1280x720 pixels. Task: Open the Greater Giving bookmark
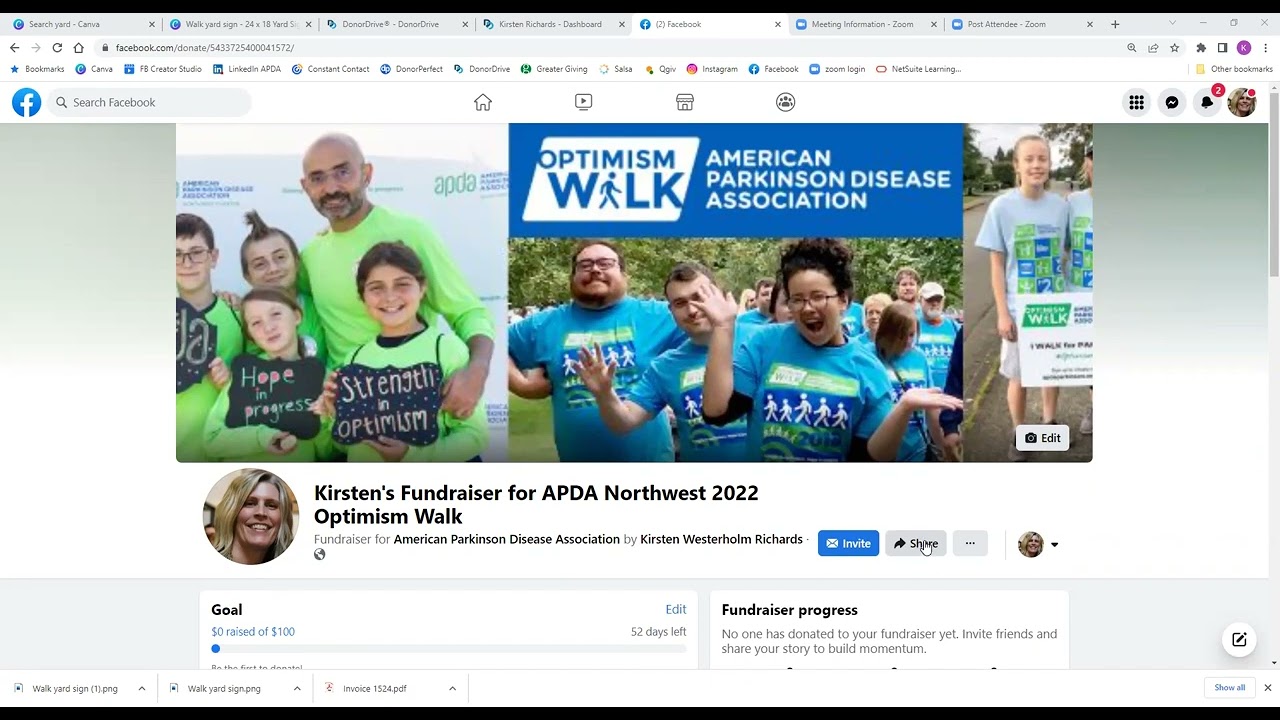tap(554, 69)
